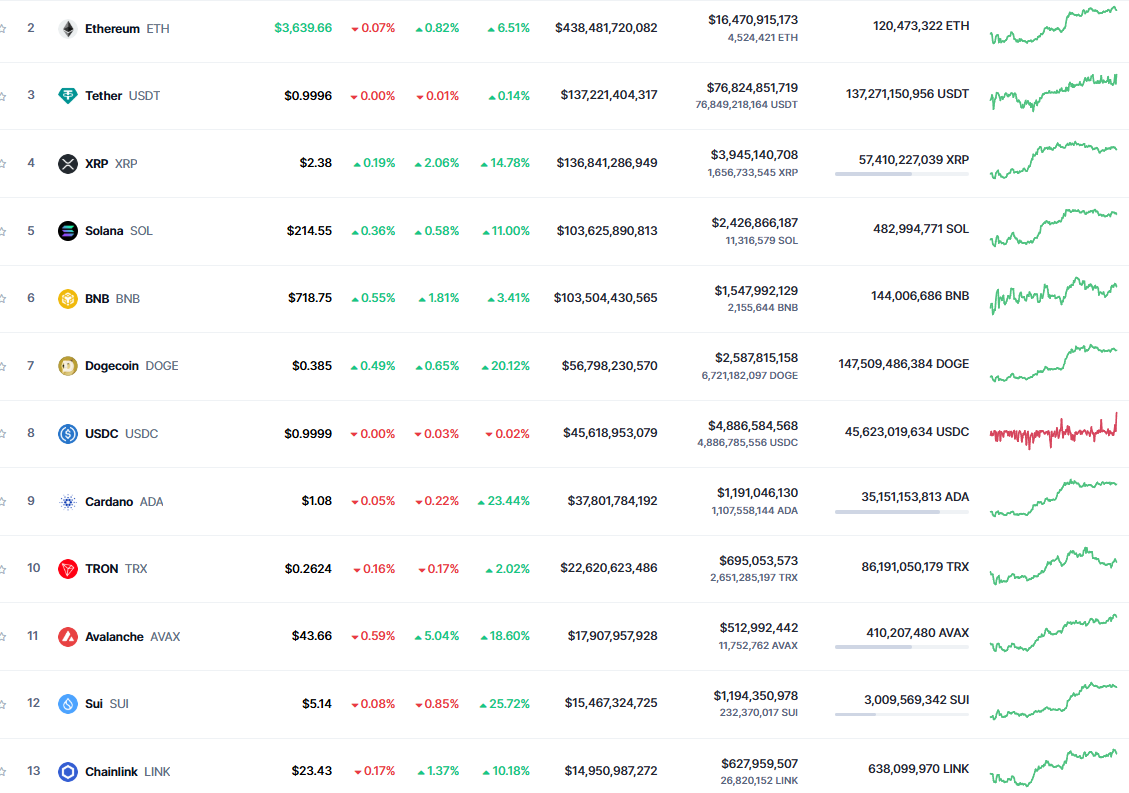Toggle TRON watchlist star
The width and height of the screenshot is (1129, 793).
[x=3, y=569]
